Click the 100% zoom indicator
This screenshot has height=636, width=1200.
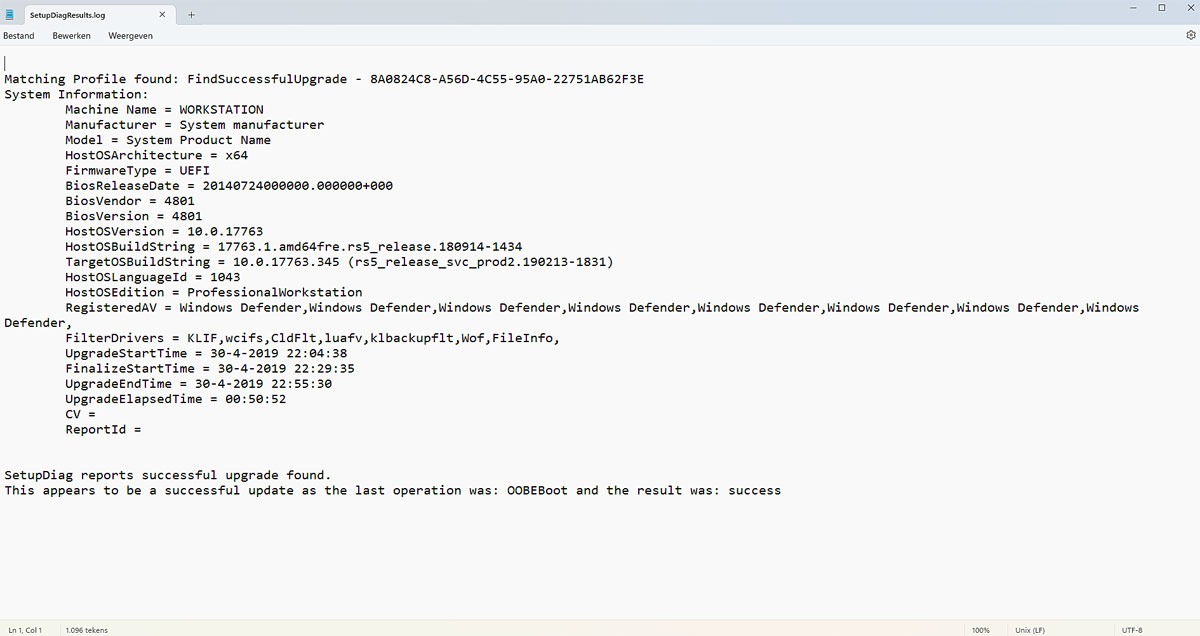click(x=980, y=629)
